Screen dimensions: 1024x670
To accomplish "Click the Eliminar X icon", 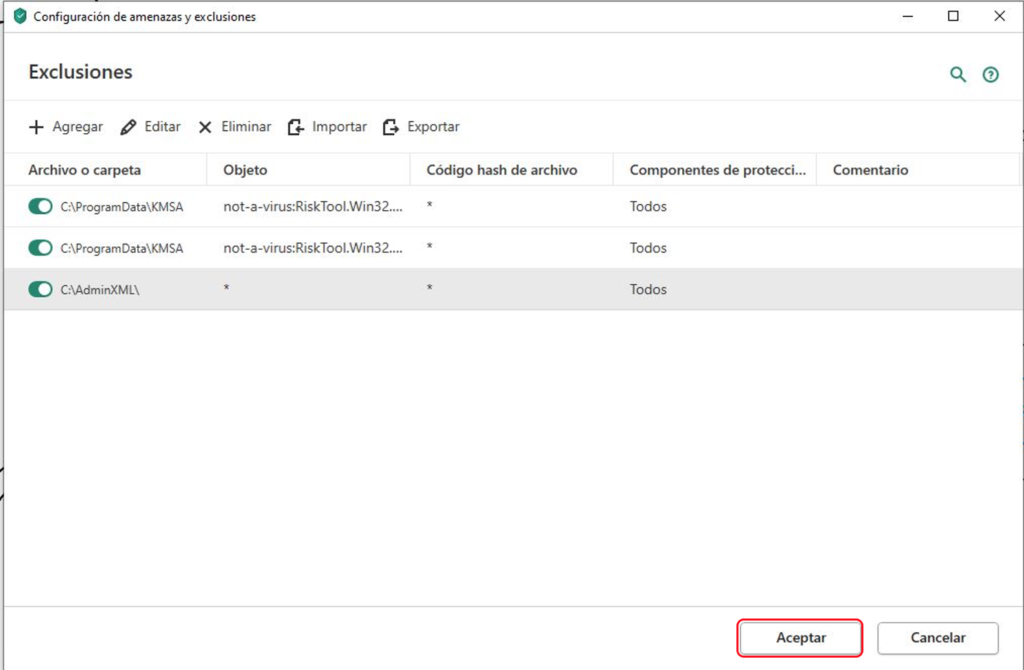I will [x=205, y=127].
